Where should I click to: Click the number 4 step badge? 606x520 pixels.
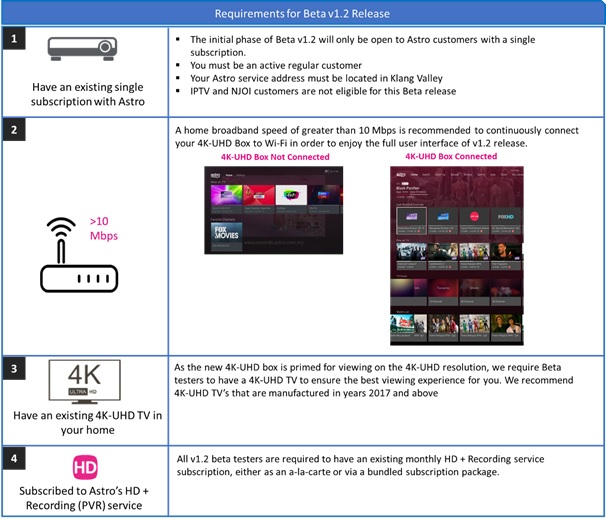(x=13, y=458)
